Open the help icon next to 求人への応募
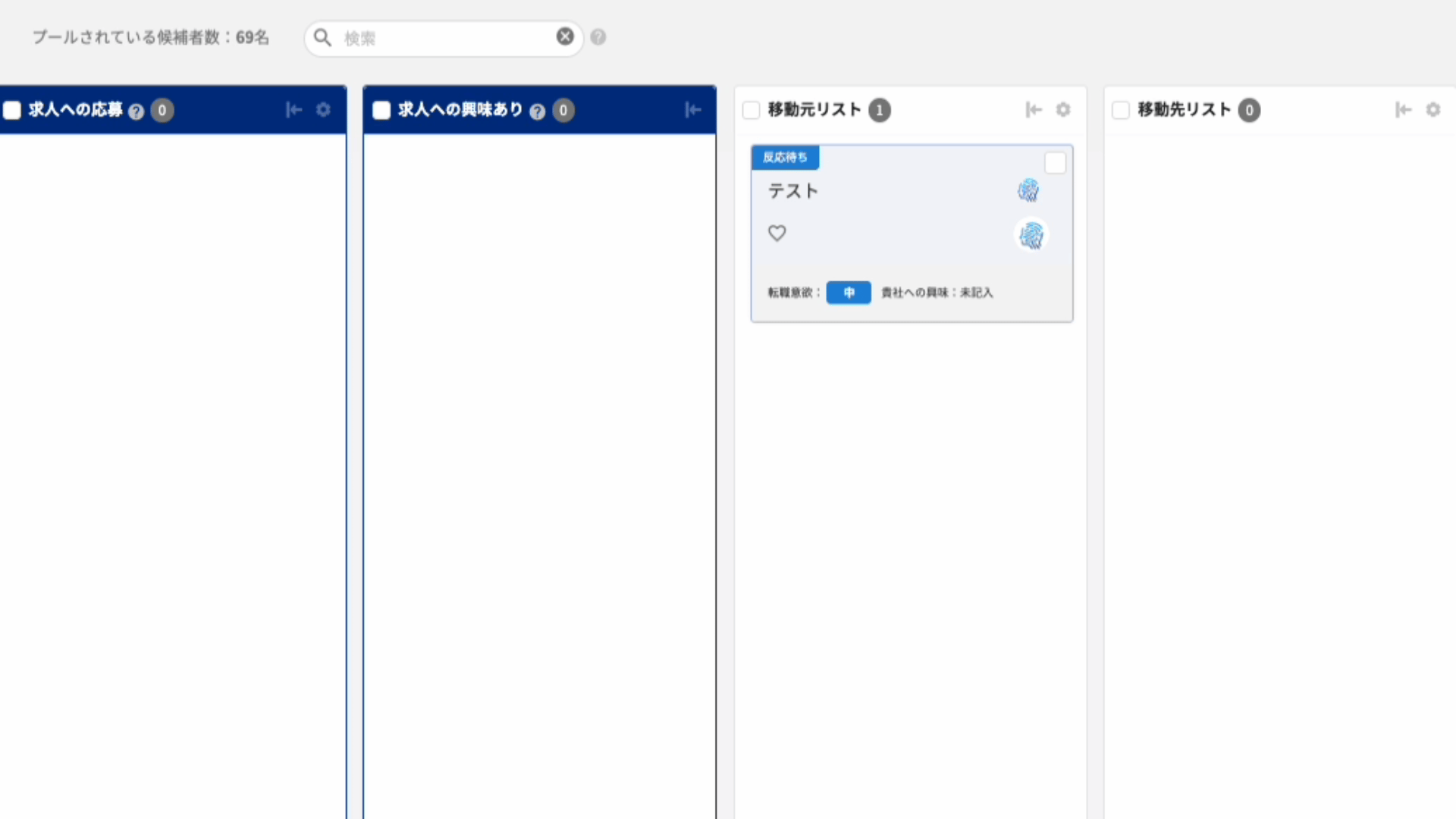Viewport: 1456px width, 819px height. click(x=136, y=111)
